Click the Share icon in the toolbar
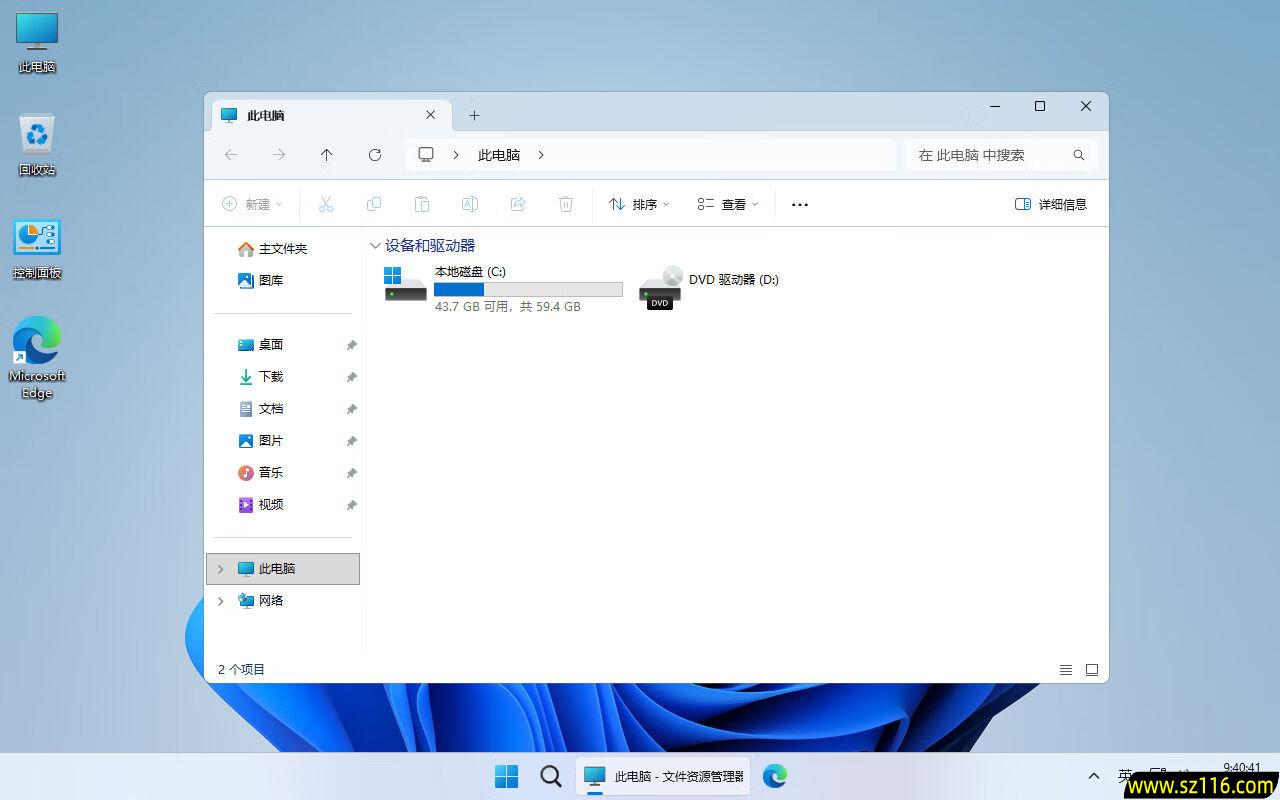Viewport: 1280px width, 800px height. (x=518, y=204)
